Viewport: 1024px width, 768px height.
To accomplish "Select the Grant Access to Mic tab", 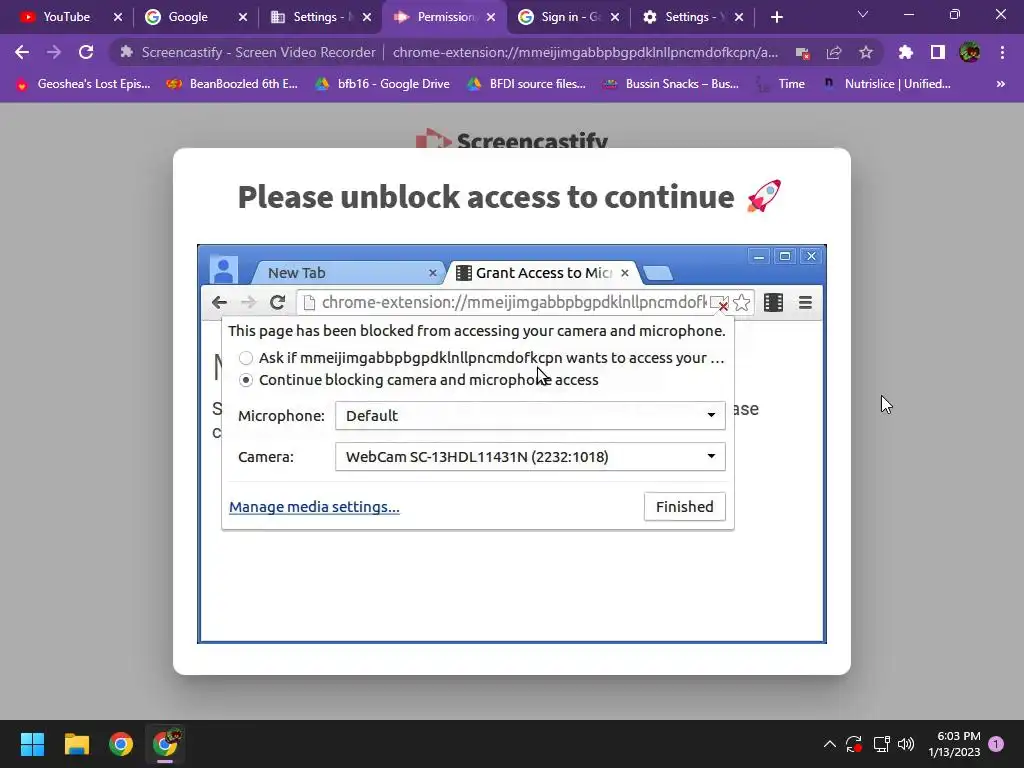I will coord(542,273).
